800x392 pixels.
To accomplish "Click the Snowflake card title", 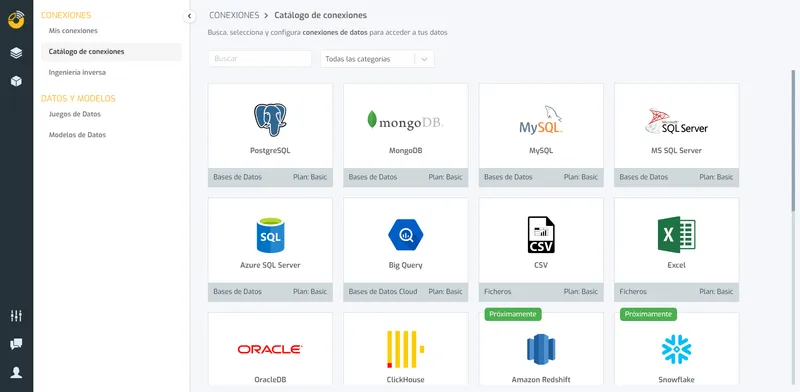I will [676, 380].
